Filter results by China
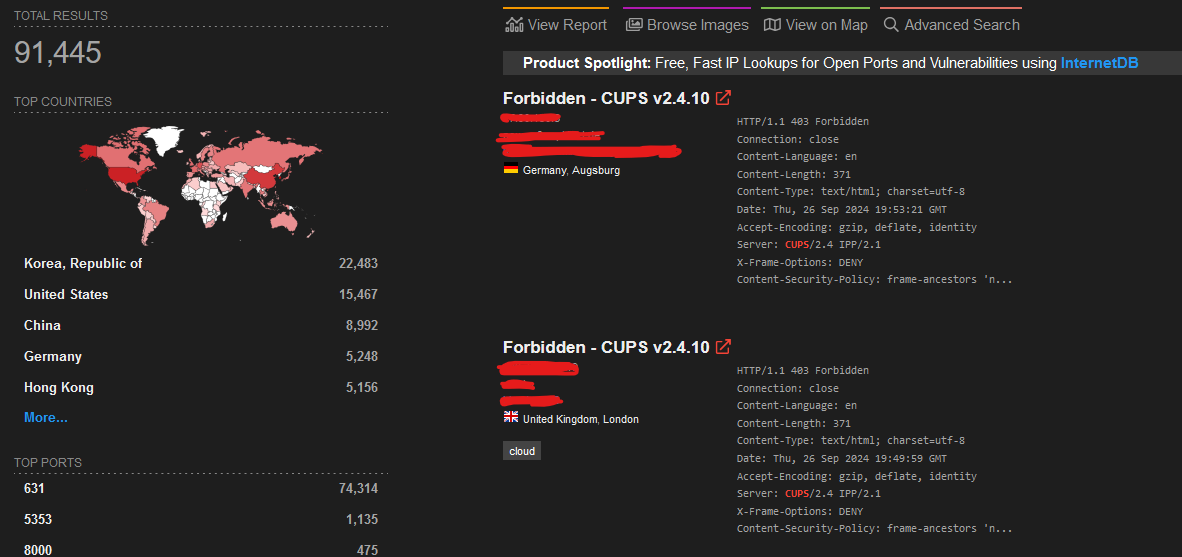Viewport: 1182px width, 557px height. tap(42, 326)
